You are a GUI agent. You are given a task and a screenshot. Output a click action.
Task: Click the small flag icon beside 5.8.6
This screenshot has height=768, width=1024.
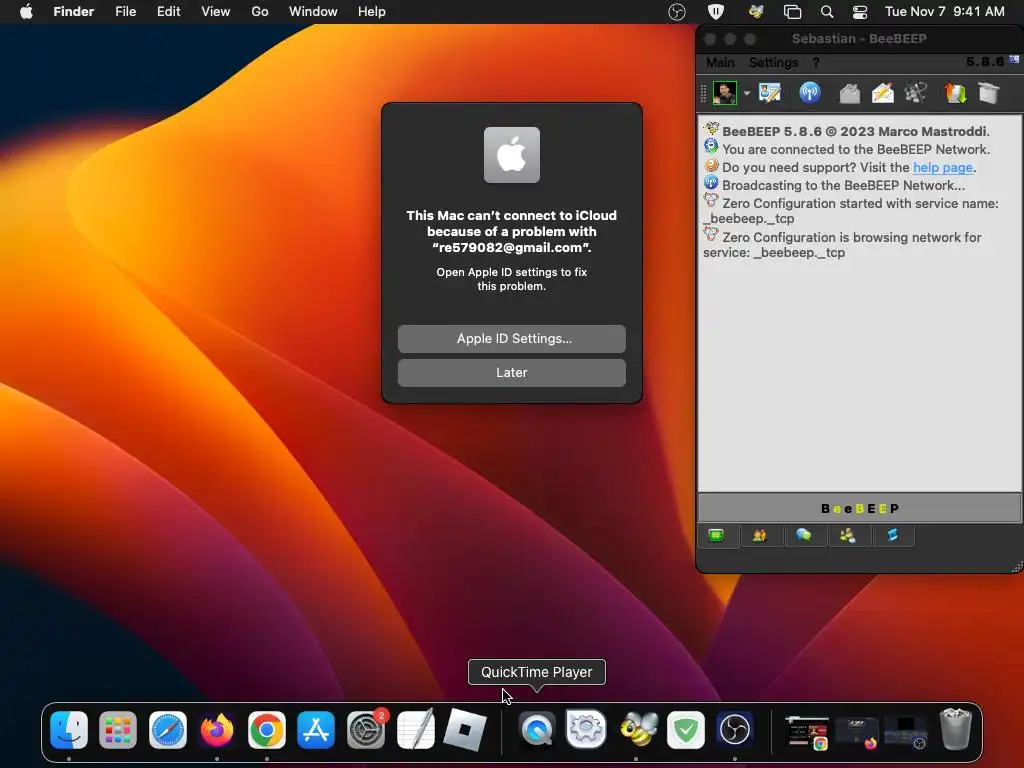point(1014,59)
